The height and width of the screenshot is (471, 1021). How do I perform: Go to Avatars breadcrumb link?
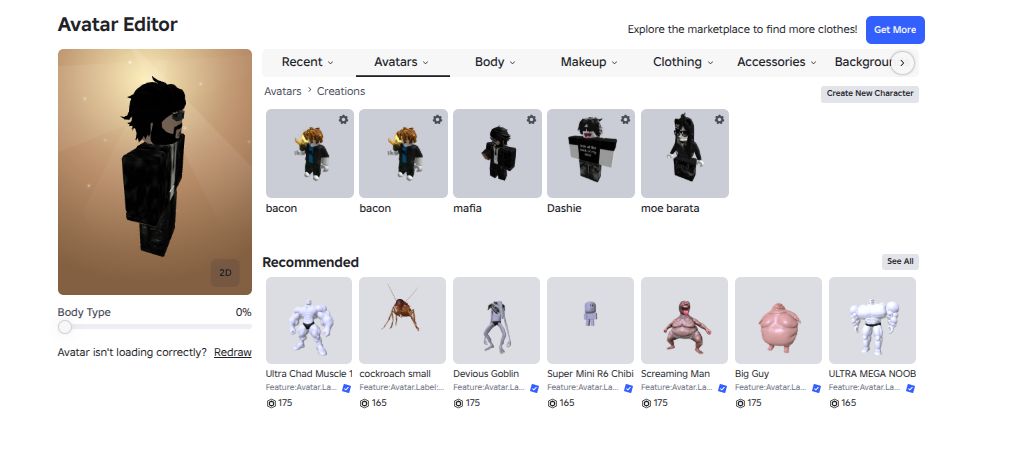pos(283,91)
